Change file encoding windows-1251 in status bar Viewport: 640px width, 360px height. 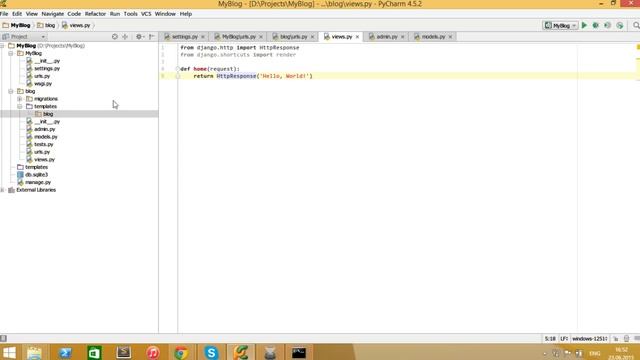click(x=589, y=339)
